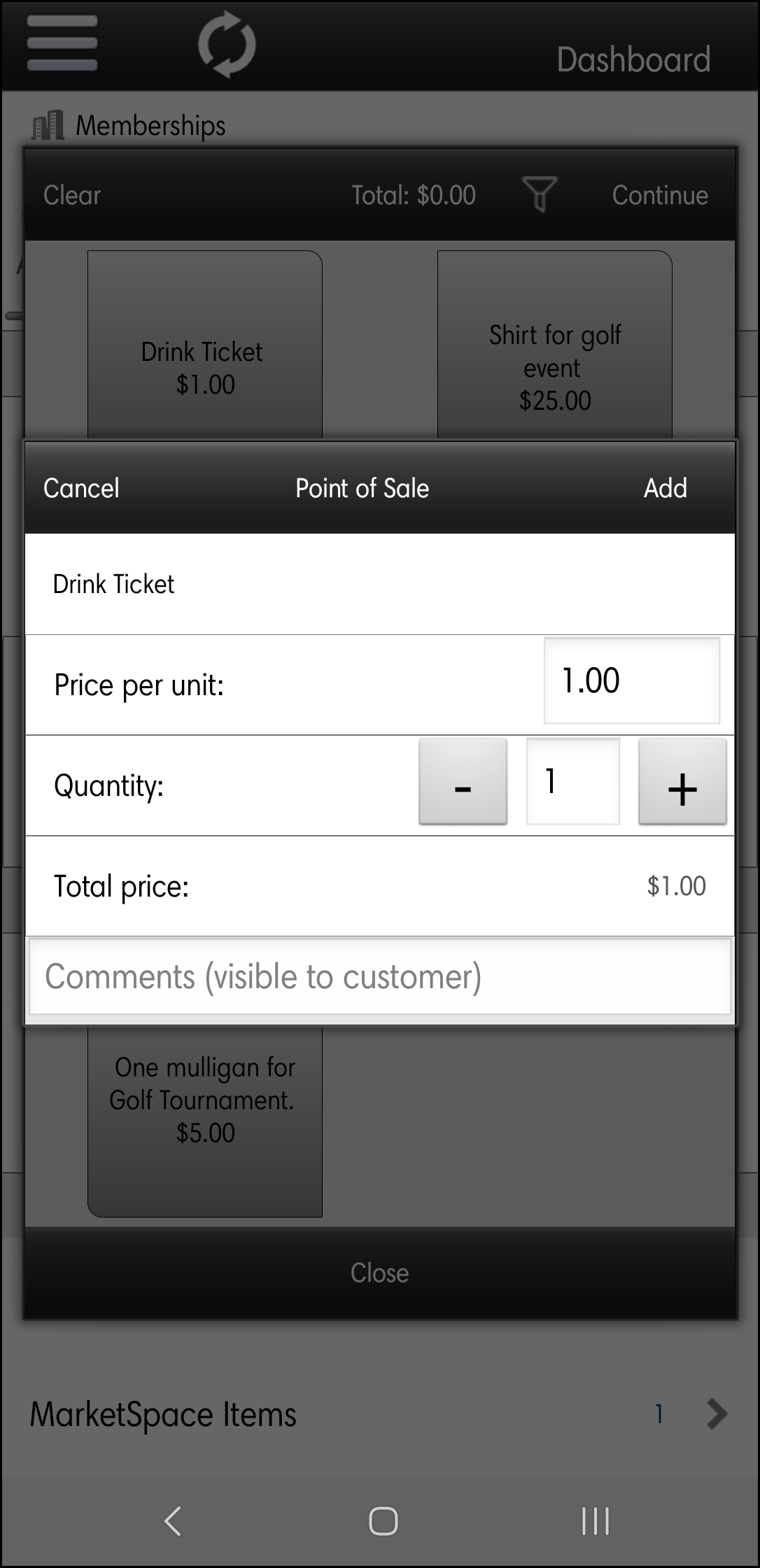Clear the current sale items
The image size is (760, 1568).
tap(72, 195)
